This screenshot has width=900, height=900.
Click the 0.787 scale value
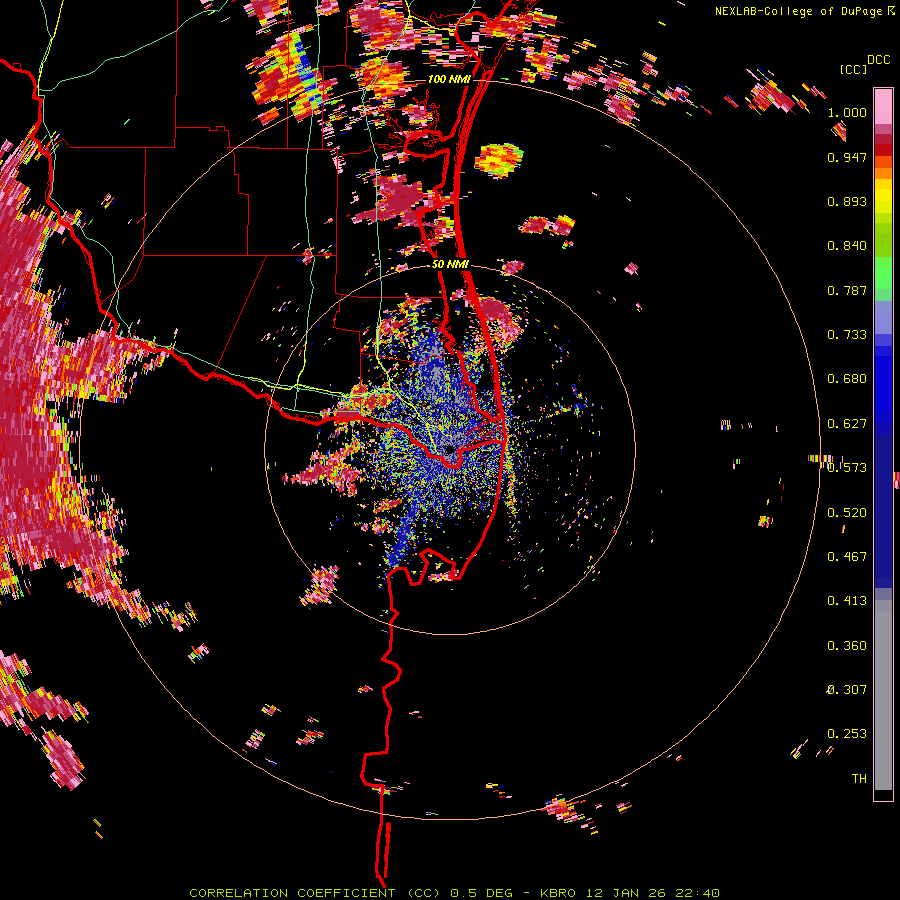(x=847, y=290)
